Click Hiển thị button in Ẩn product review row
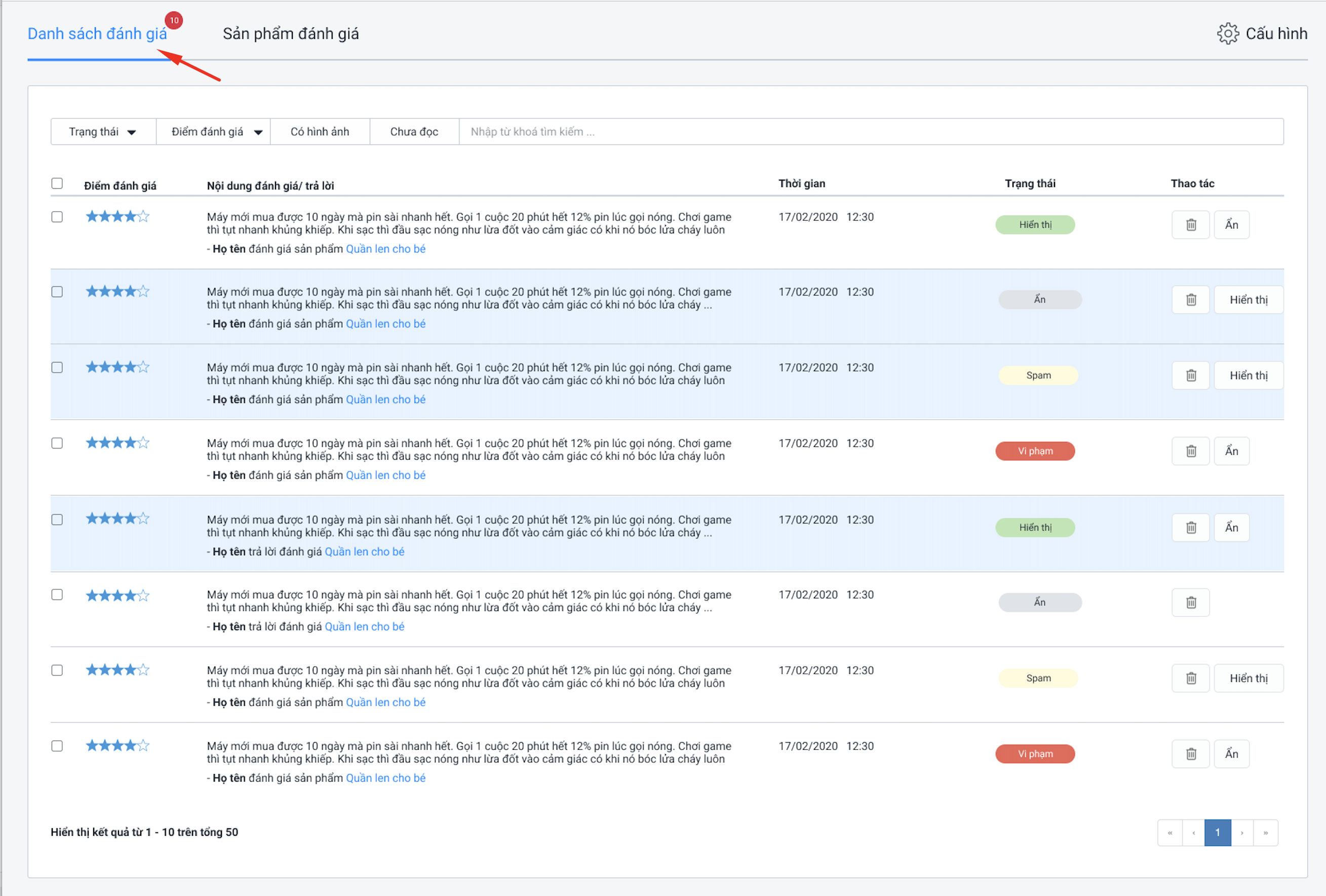 pyautogui.click(x=1249, y=300)
